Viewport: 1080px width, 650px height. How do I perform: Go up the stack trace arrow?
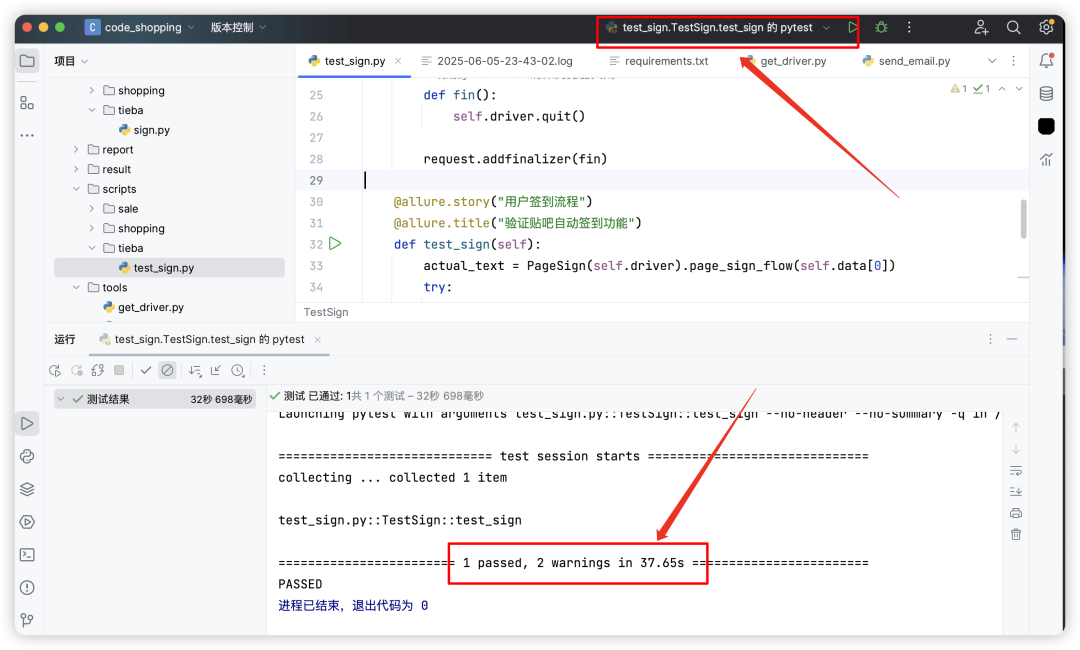click(x=1016, y=428)
